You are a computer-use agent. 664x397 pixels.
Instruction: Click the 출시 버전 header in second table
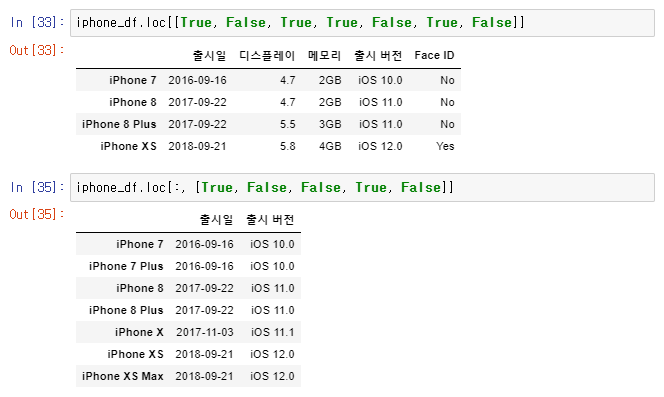(x=270, y=220)
